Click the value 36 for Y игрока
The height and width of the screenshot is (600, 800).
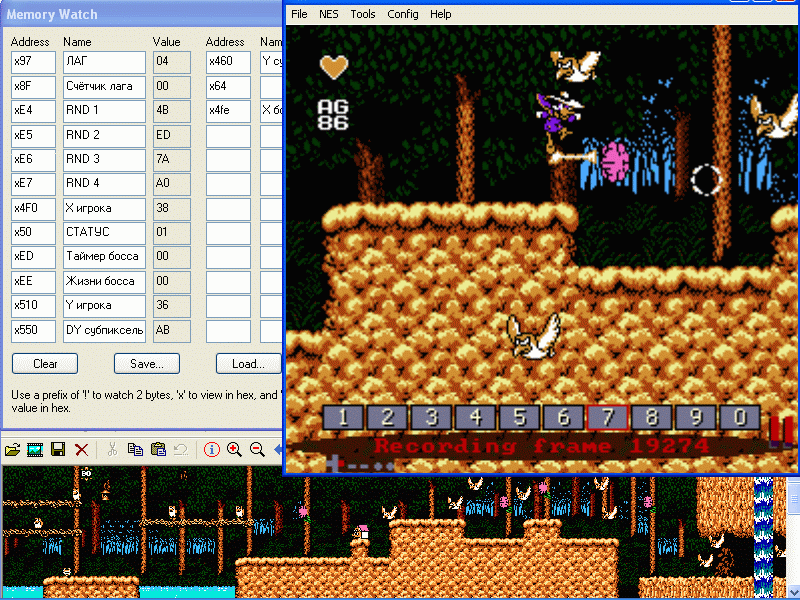point(172,307)
